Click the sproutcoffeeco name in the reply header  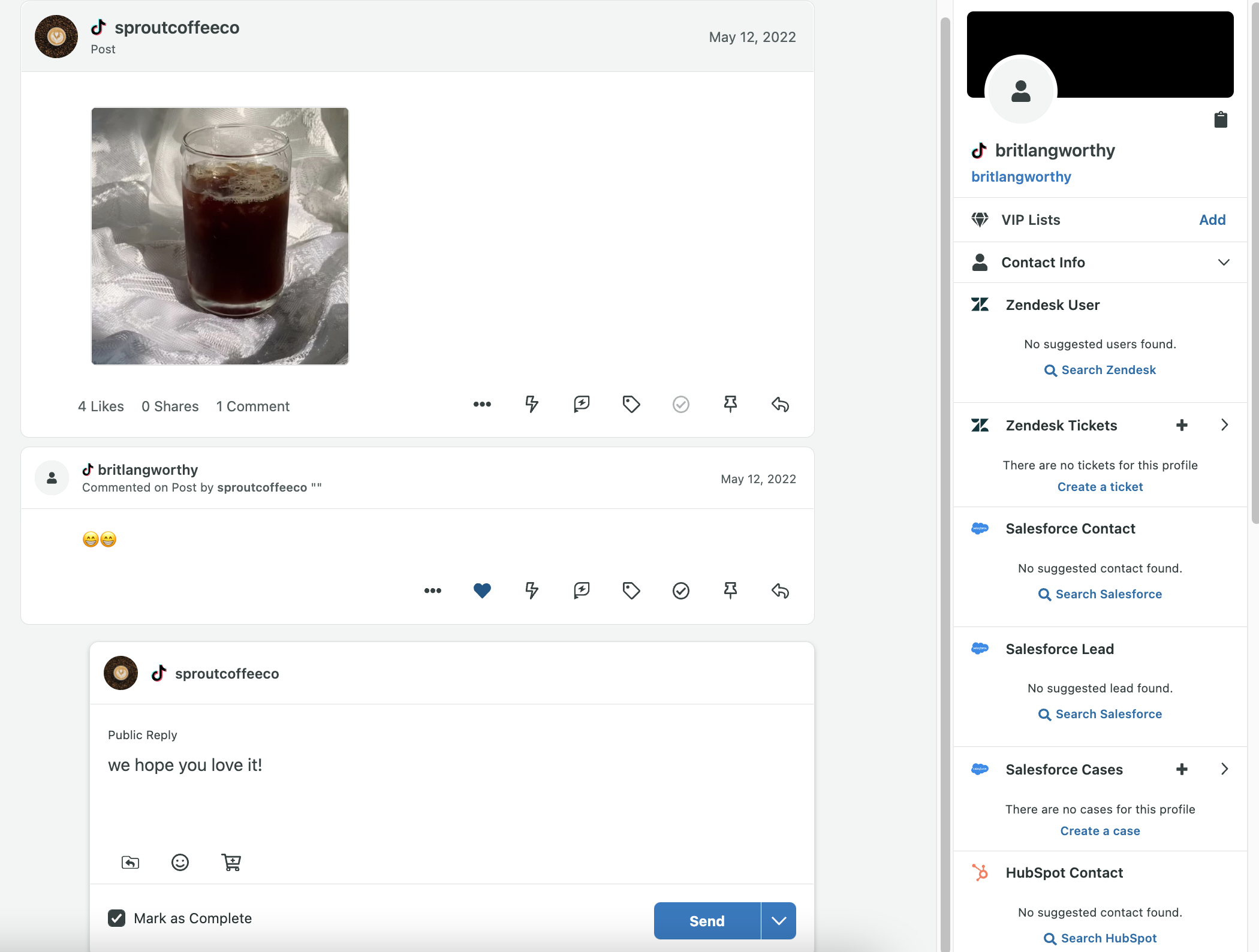coord(227,674)
